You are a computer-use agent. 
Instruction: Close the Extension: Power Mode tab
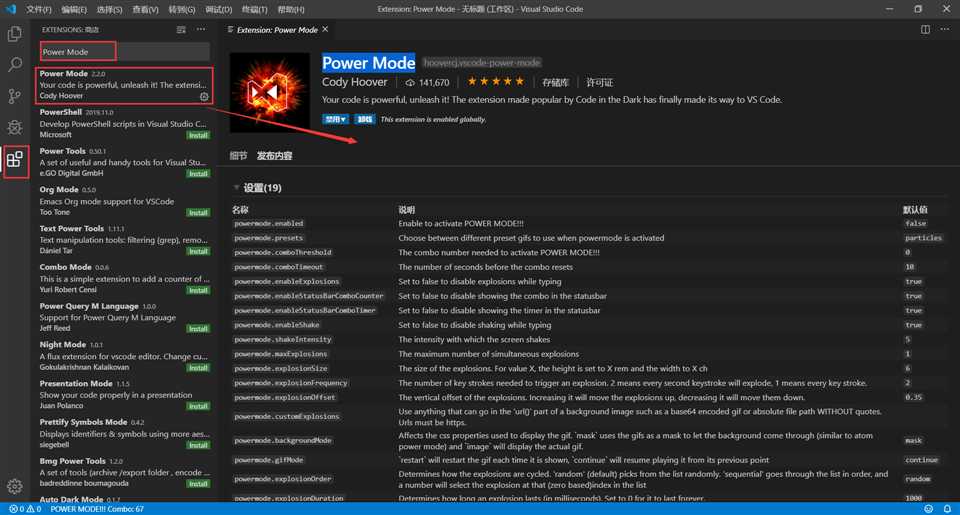click(x=325, y=29)
